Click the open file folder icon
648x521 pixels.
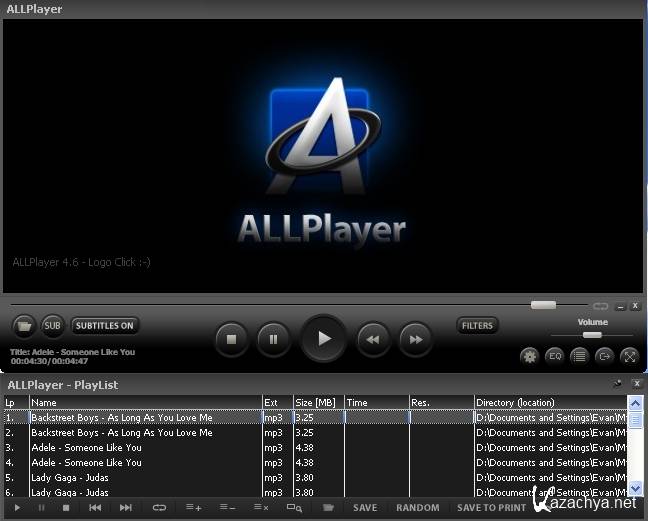click(x=24, y=326)
